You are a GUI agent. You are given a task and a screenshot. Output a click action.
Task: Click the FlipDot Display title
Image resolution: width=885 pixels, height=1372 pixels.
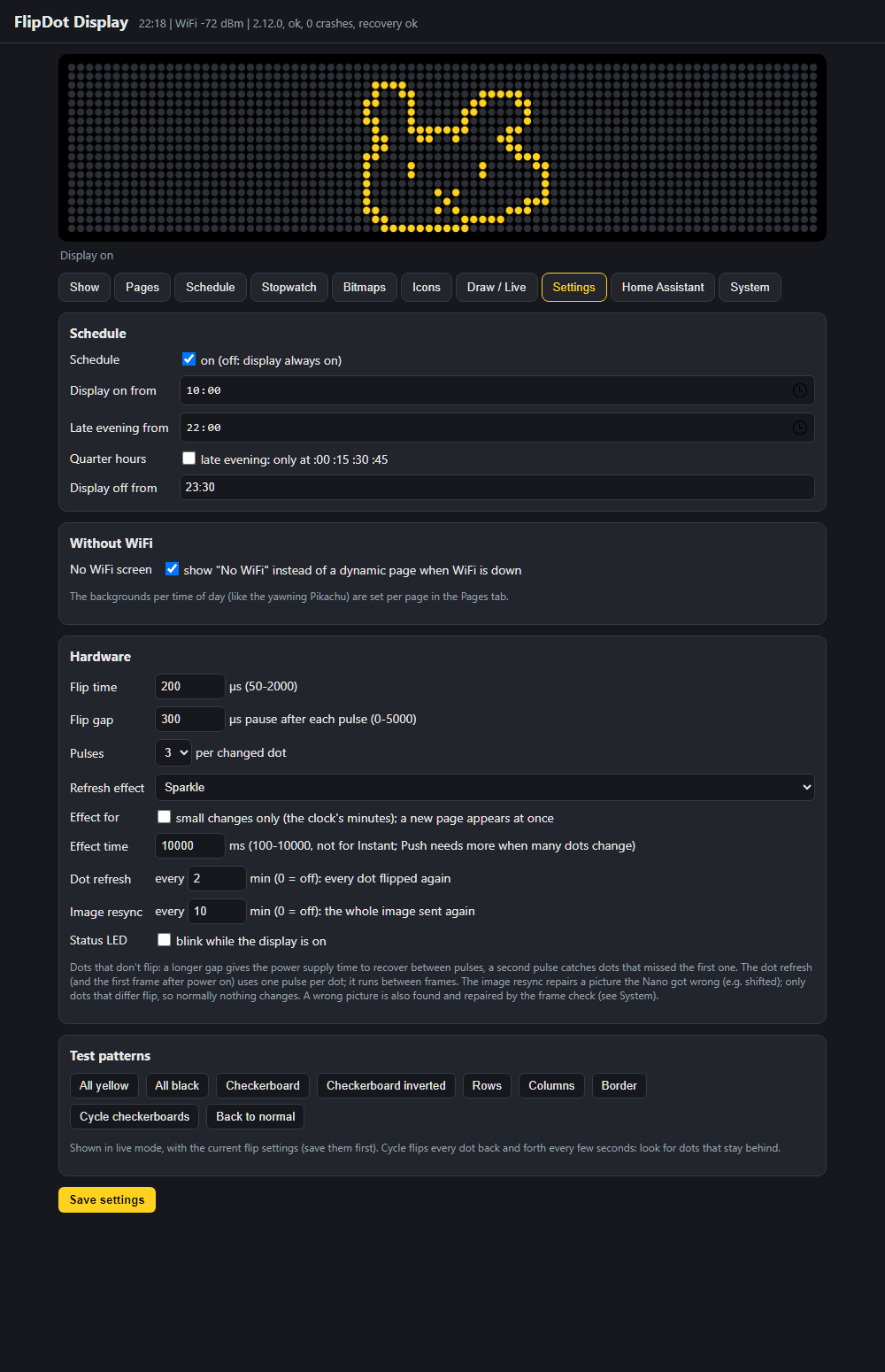(72, 22)
